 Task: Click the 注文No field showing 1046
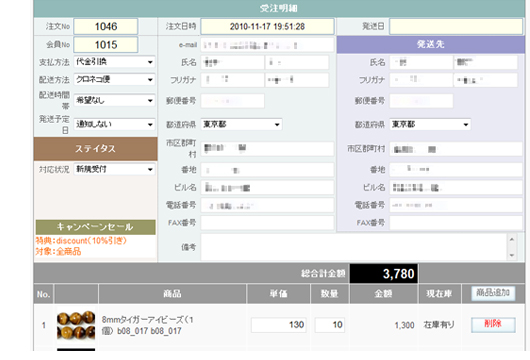point(106,26)
